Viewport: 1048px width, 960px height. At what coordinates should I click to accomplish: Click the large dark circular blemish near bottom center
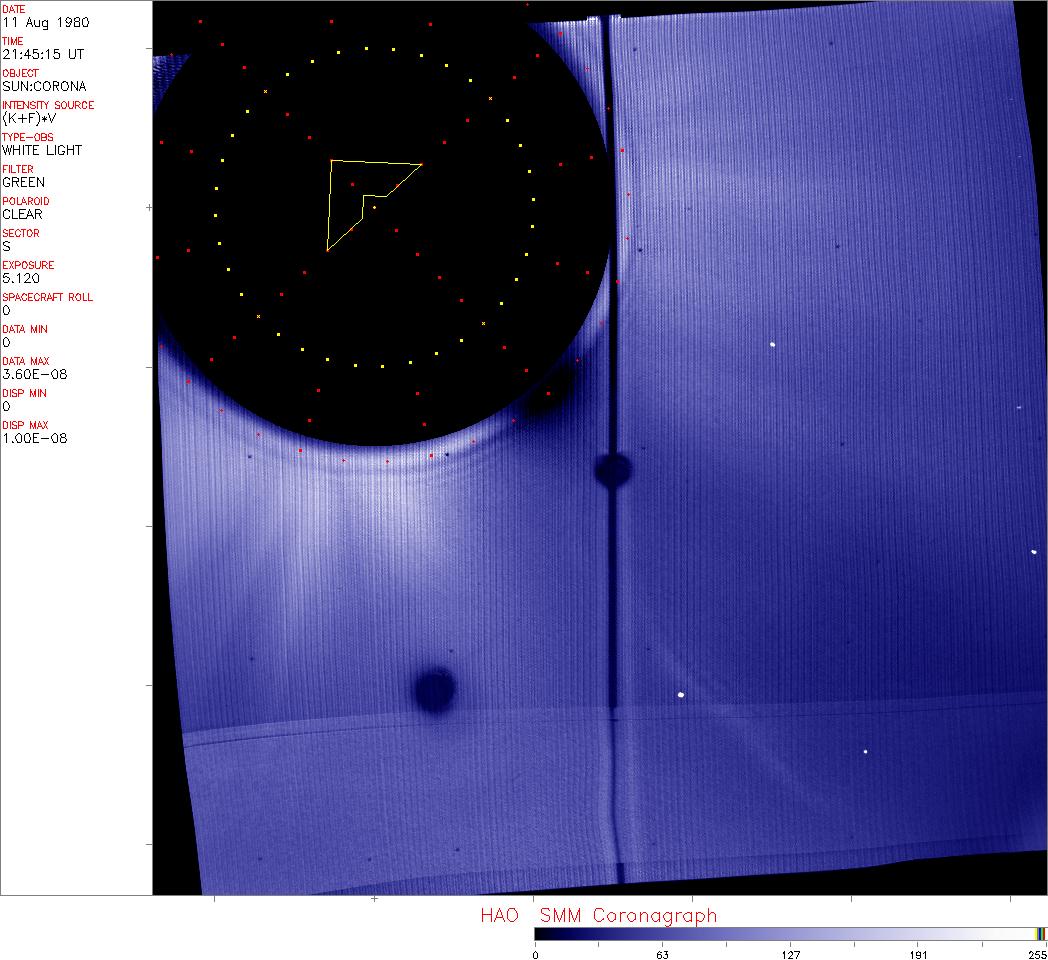tap(435, 689)
